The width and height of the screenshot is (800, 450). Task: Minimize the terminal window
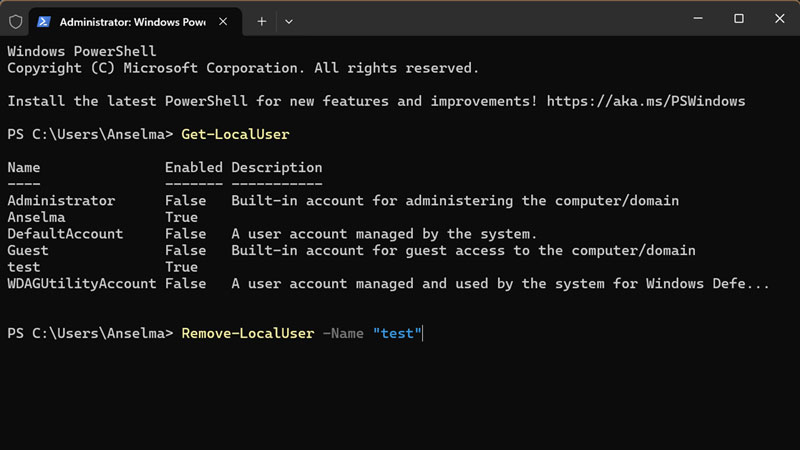pyautogui.click(x=692, y=19)
